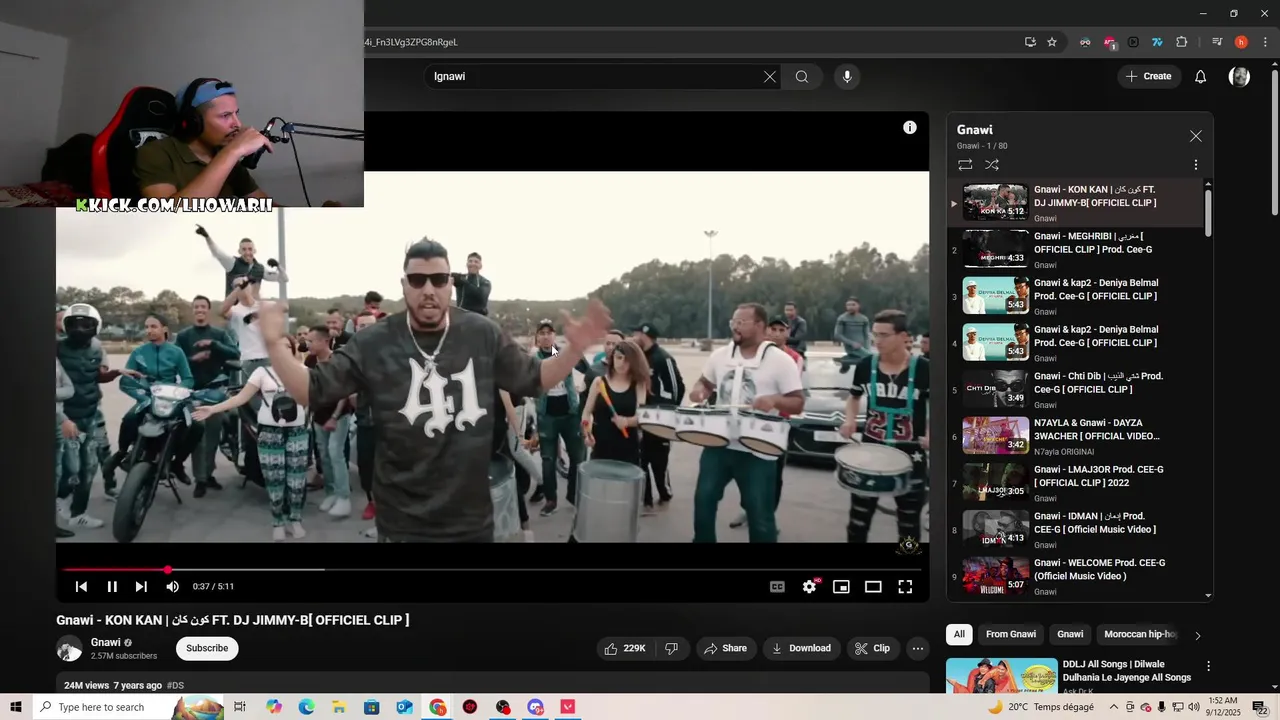The image size is (1280, 720).
Task: Skip to the next video in playlist
Action: (141, 587)
